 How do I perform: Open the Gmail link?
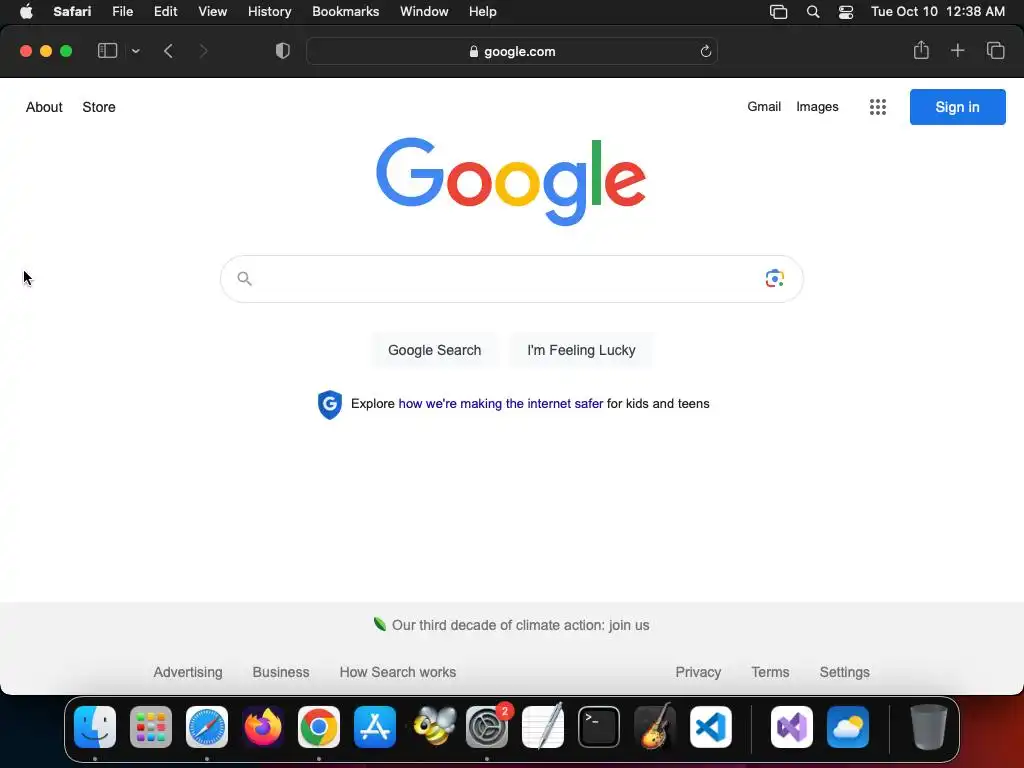coord(764,106)
